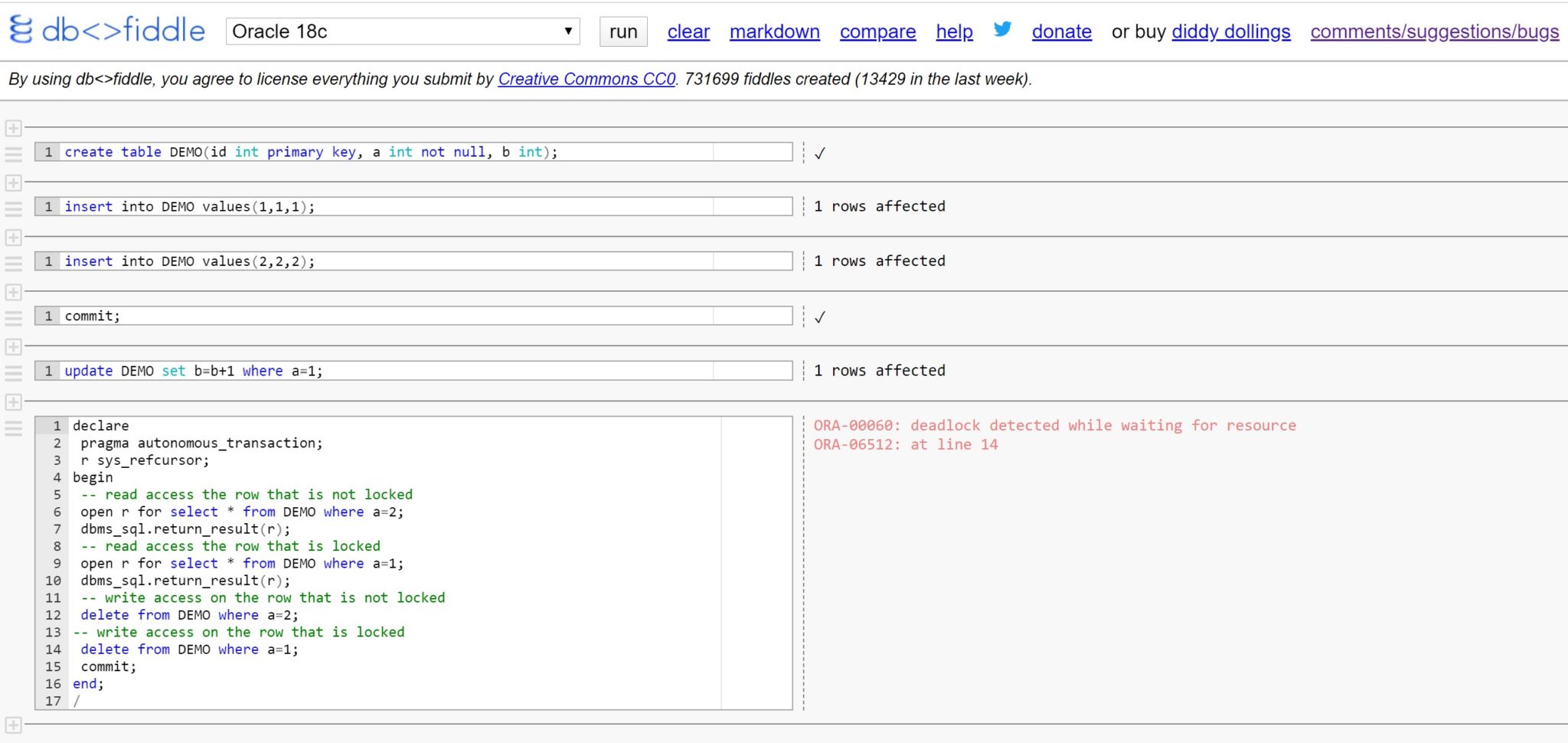Click '1 rows affected' beside insert values(2,2,2)

(x=880, y=260)
